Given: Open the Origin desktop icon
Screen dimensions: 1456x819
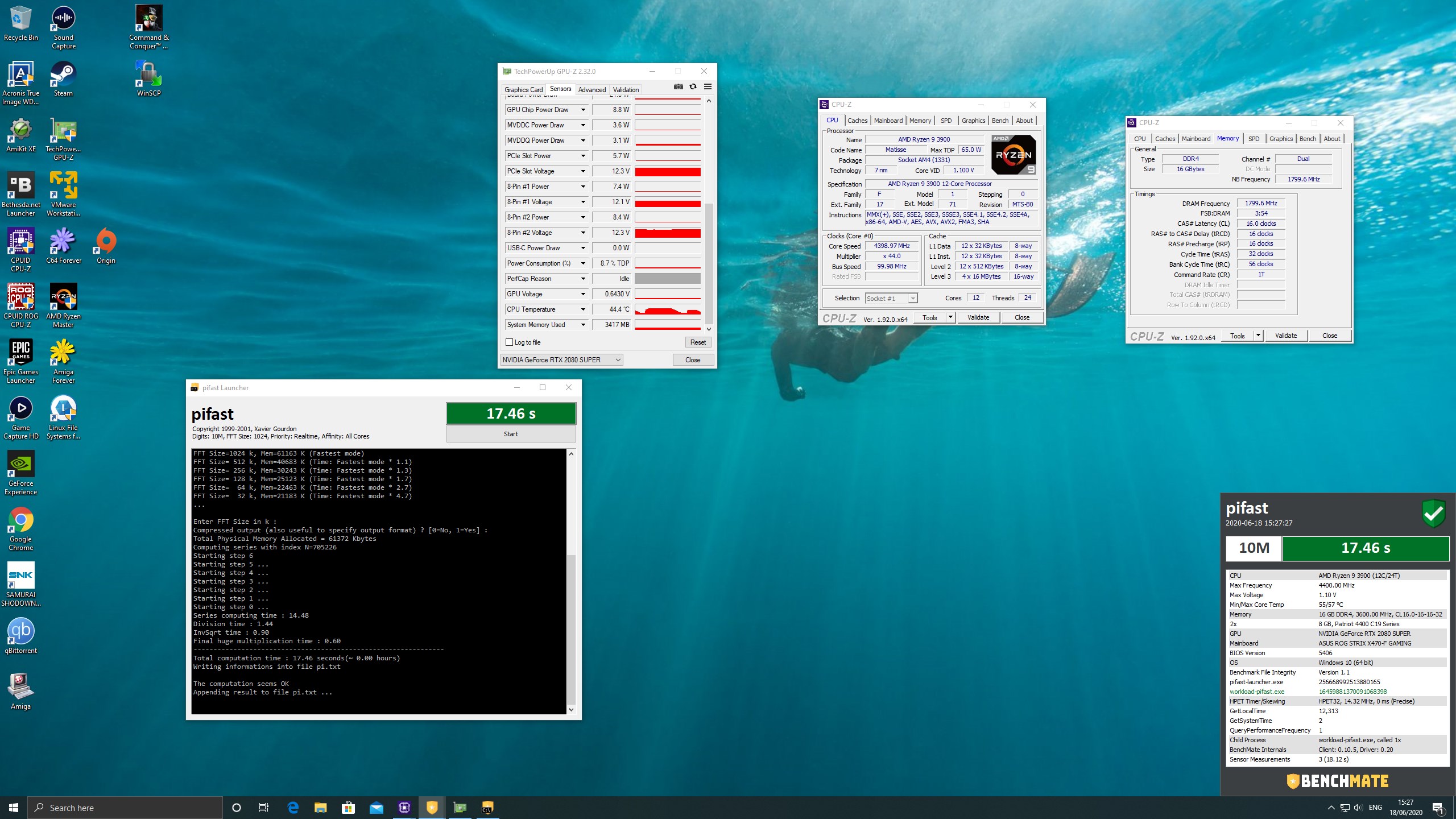Looking at the screenshot, I should coord(106,246).
